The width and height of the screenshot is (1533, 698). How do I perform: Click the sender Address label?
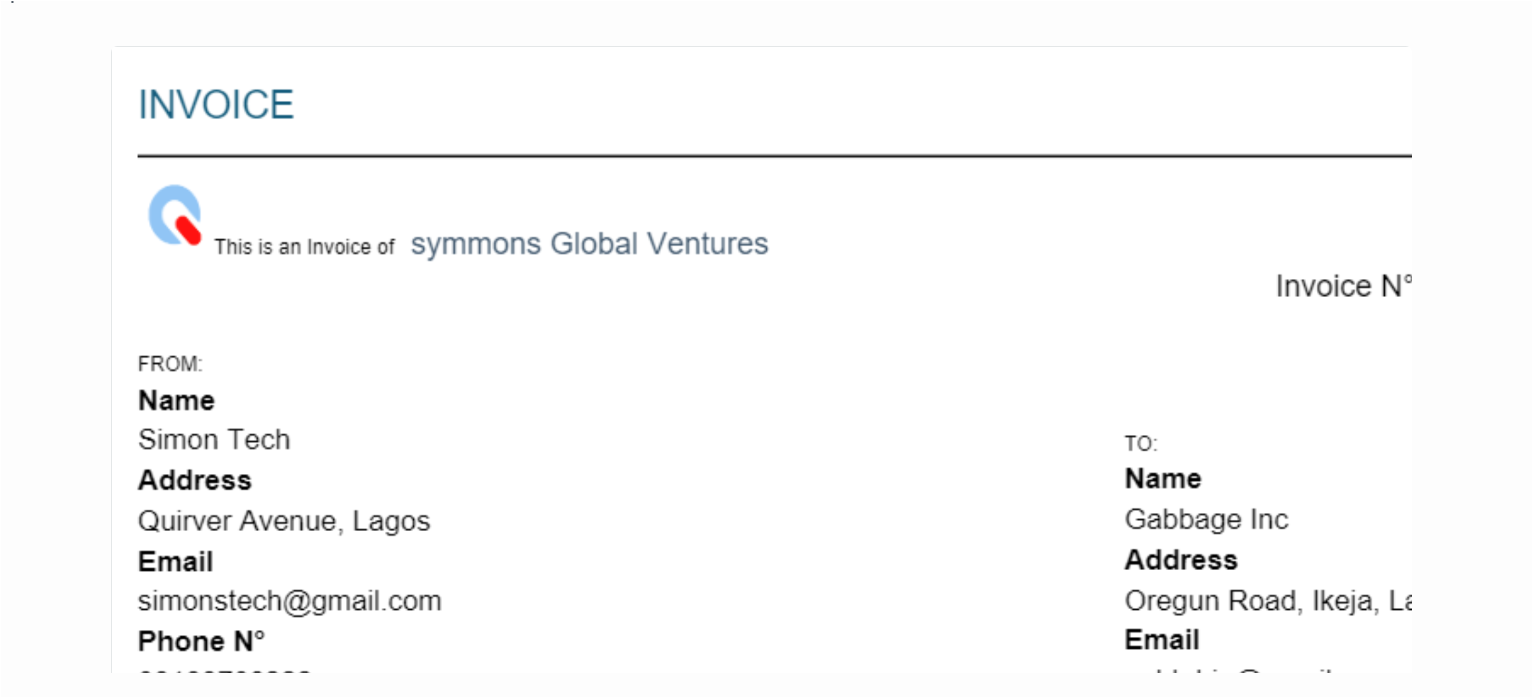coord(195,481)
